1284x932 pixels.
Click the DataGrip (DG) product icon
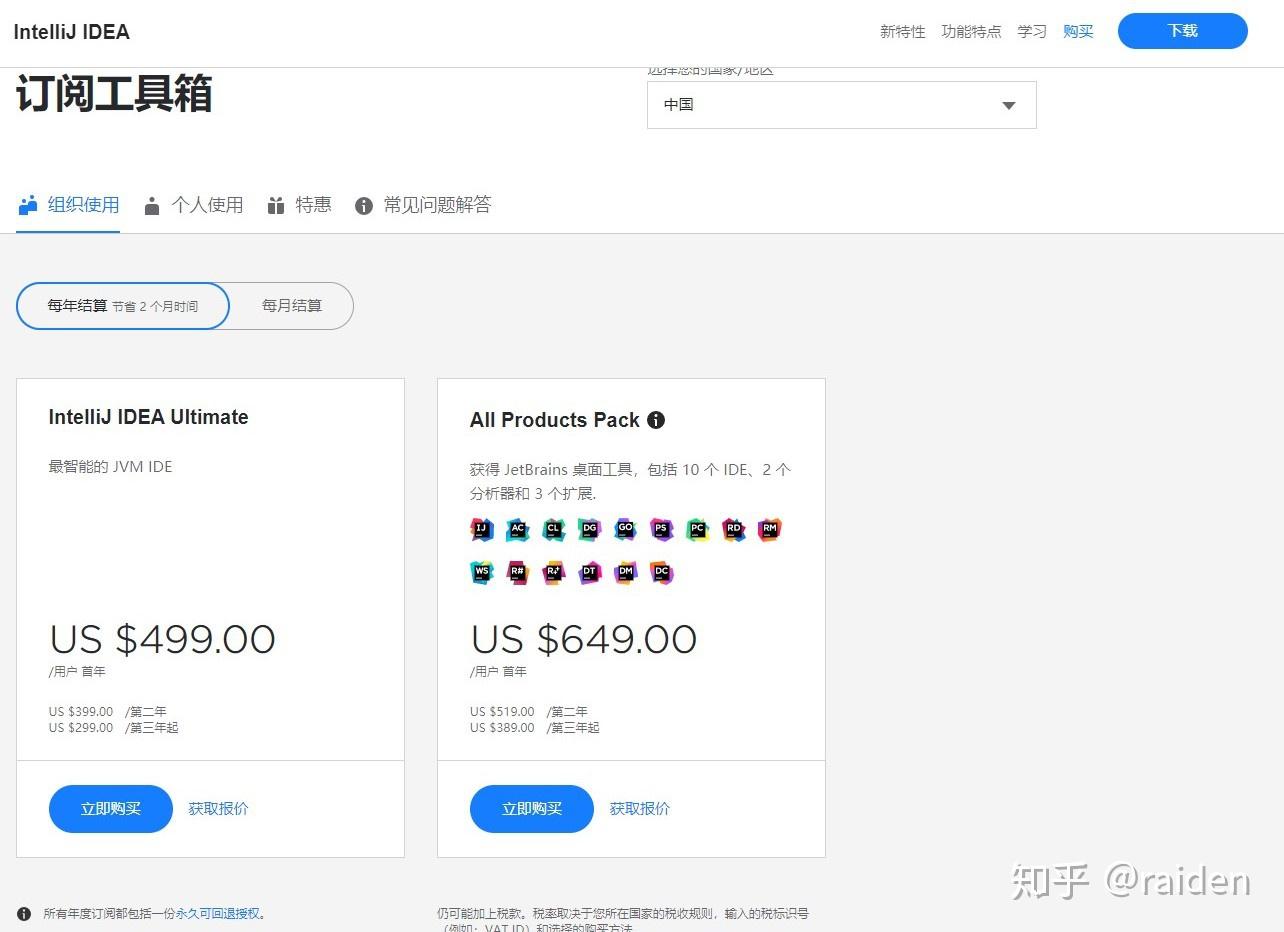(x=589, y=530)
